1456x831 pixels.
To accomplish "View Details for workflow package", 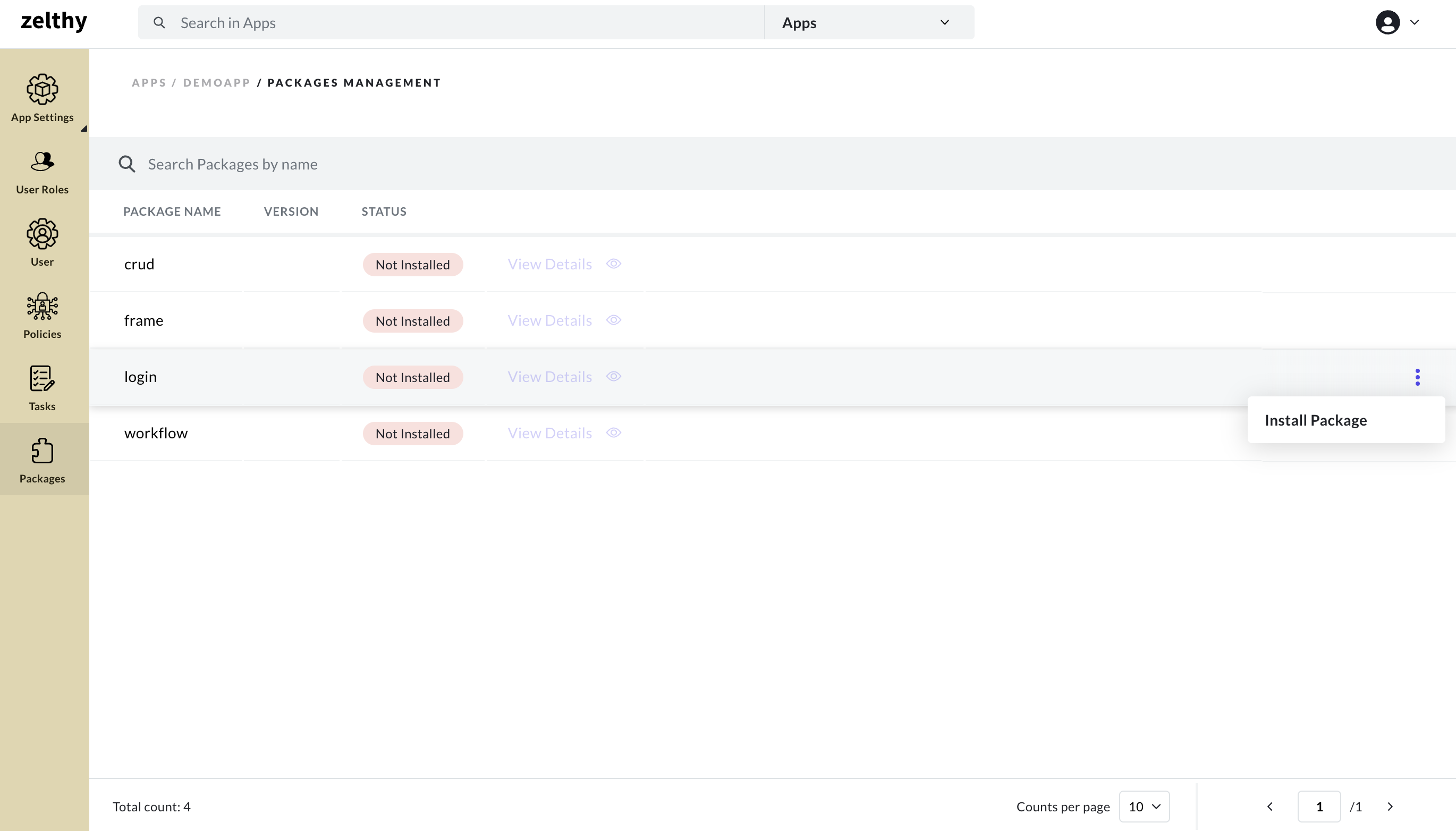I will pyautogui.click(x=549, y=433).
